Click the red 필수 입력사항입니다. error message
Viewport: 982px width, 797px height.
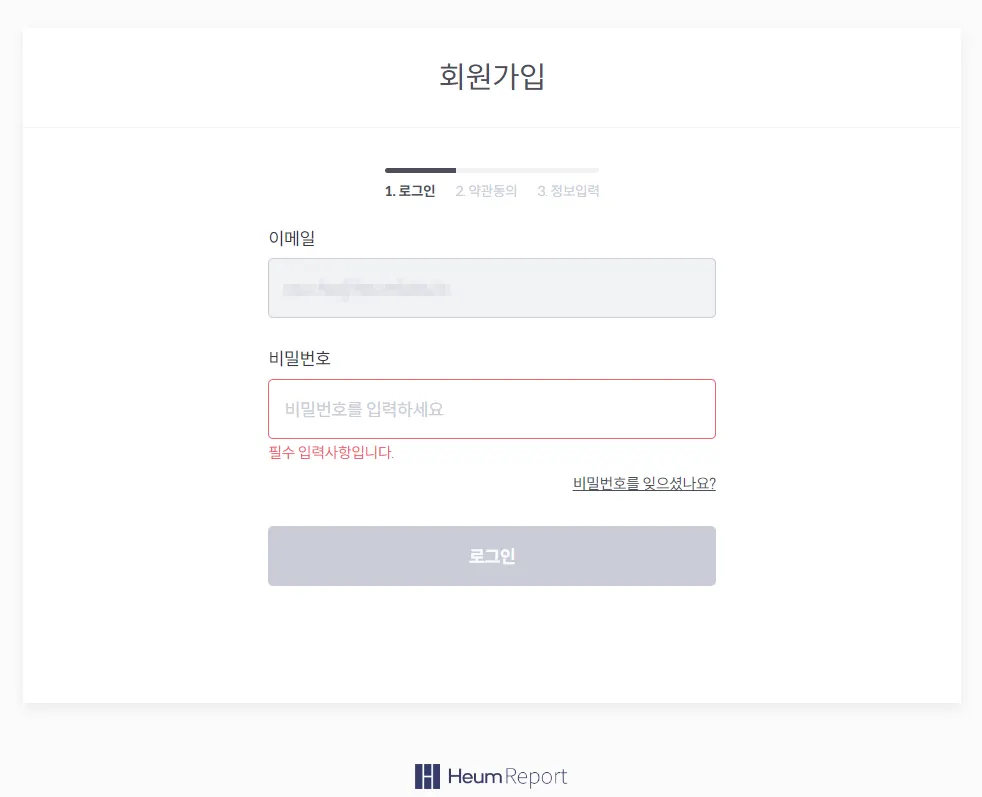(331, 453)
